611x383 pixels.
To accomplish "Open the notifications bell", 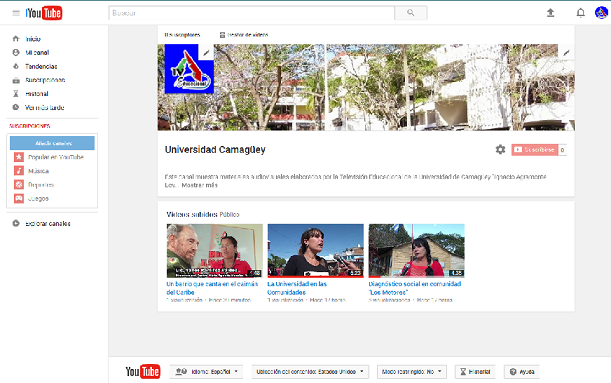I will pos(581,13).
